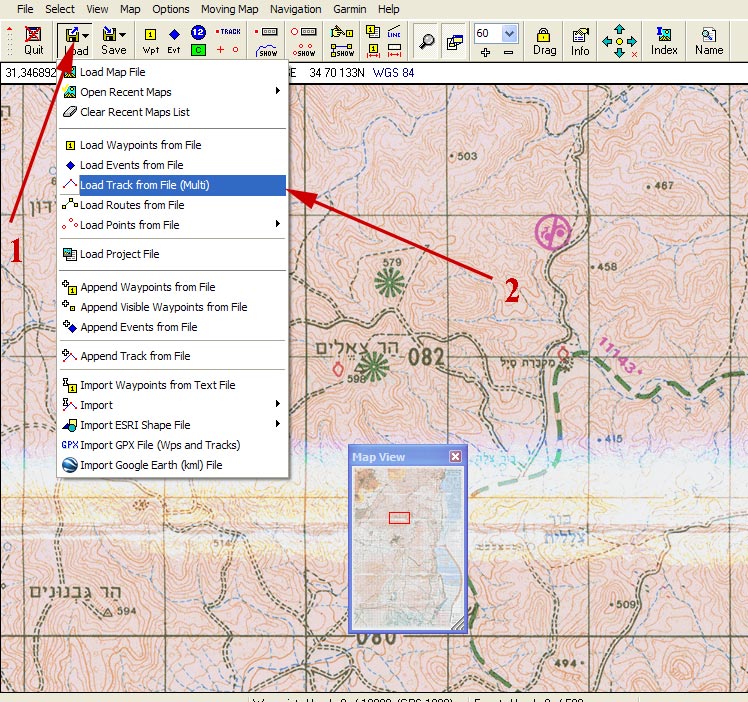The height and width of the screenshot is (702, 748).
Task: Open the Save dropdown arrow
Action: [123, 34]
